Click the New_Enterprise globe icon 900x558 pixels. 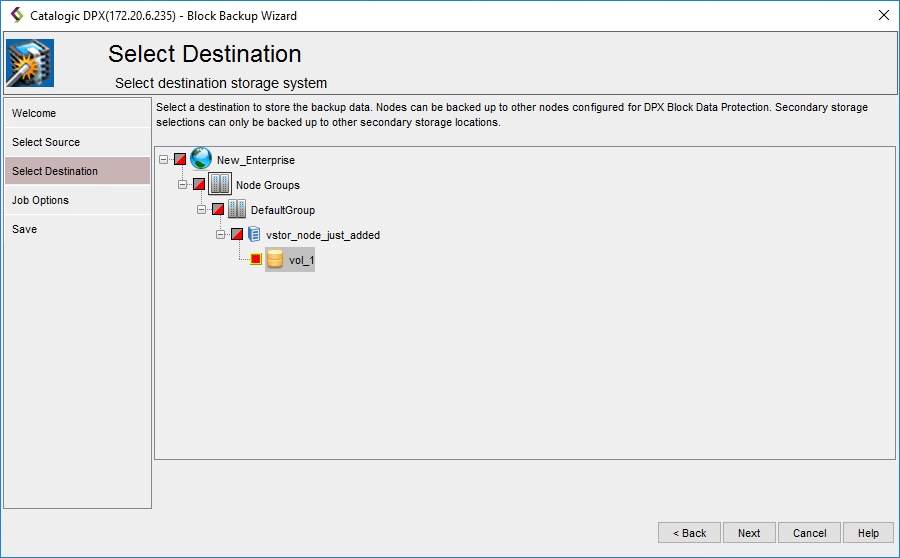201,159
